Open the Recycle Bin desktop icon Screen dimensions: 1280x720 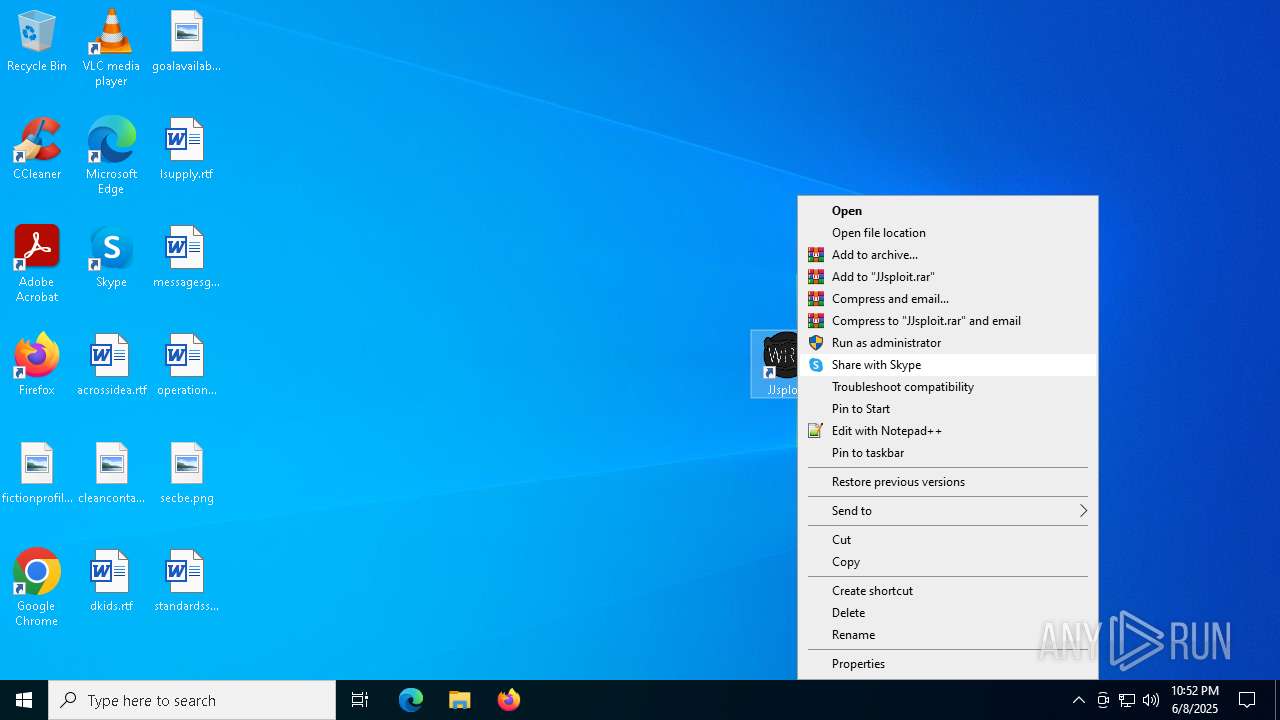click(37, 42)
